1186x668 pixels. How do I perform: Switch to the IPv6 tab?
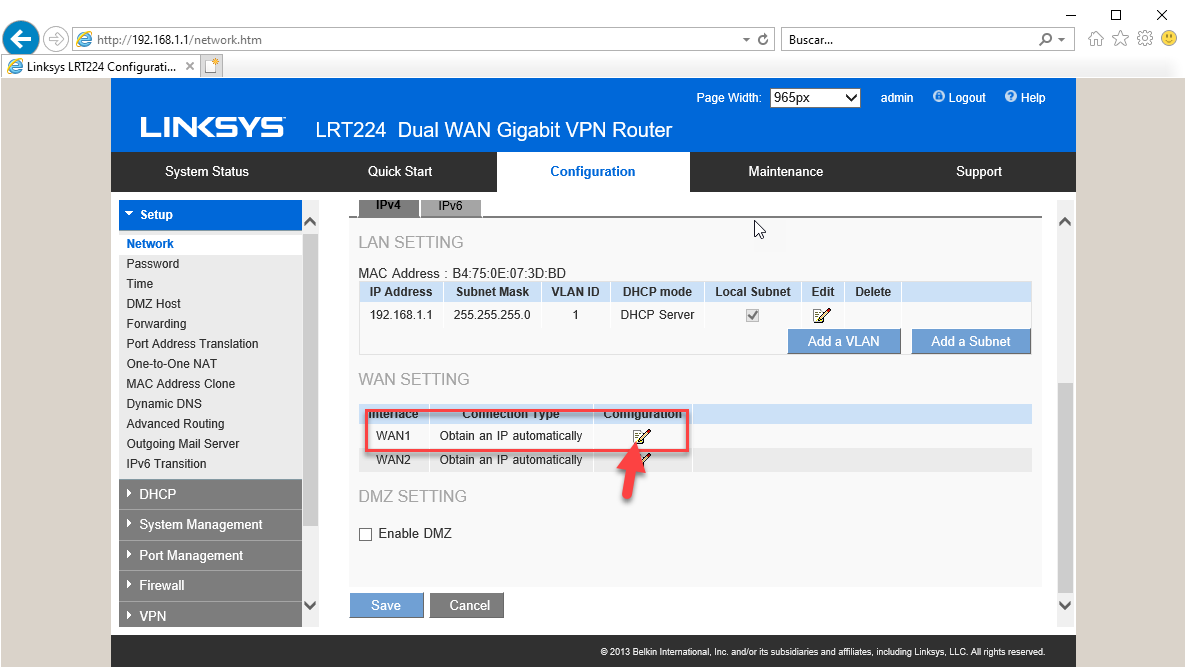tap(451, 206)
